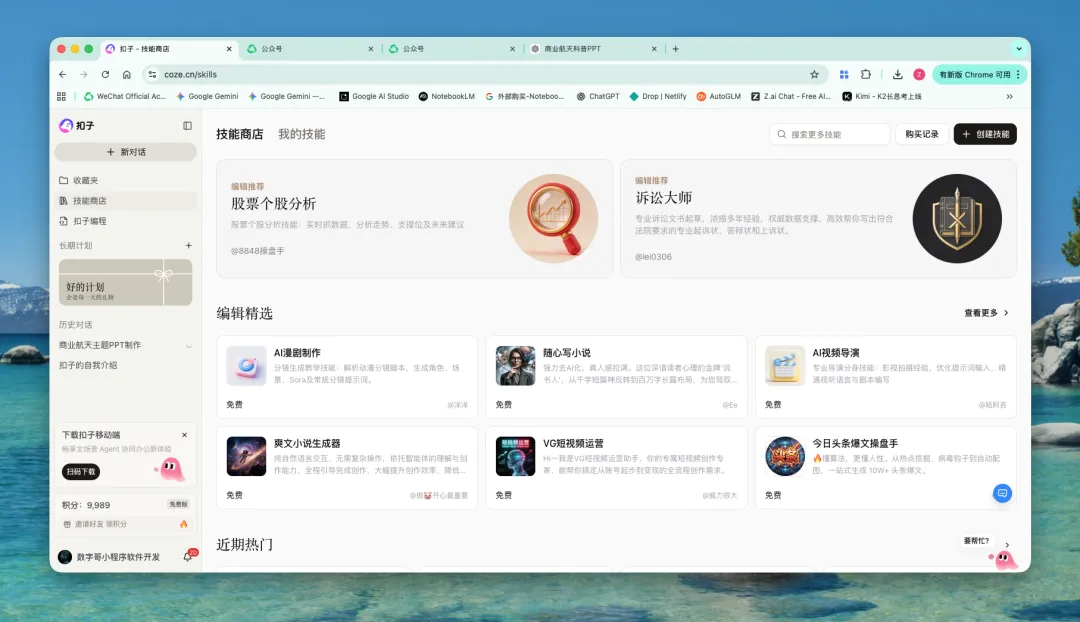The image size is (1080, 622).
Task: Click the magnifier image on 股票个股分析
Action: (x=554, y=218)
